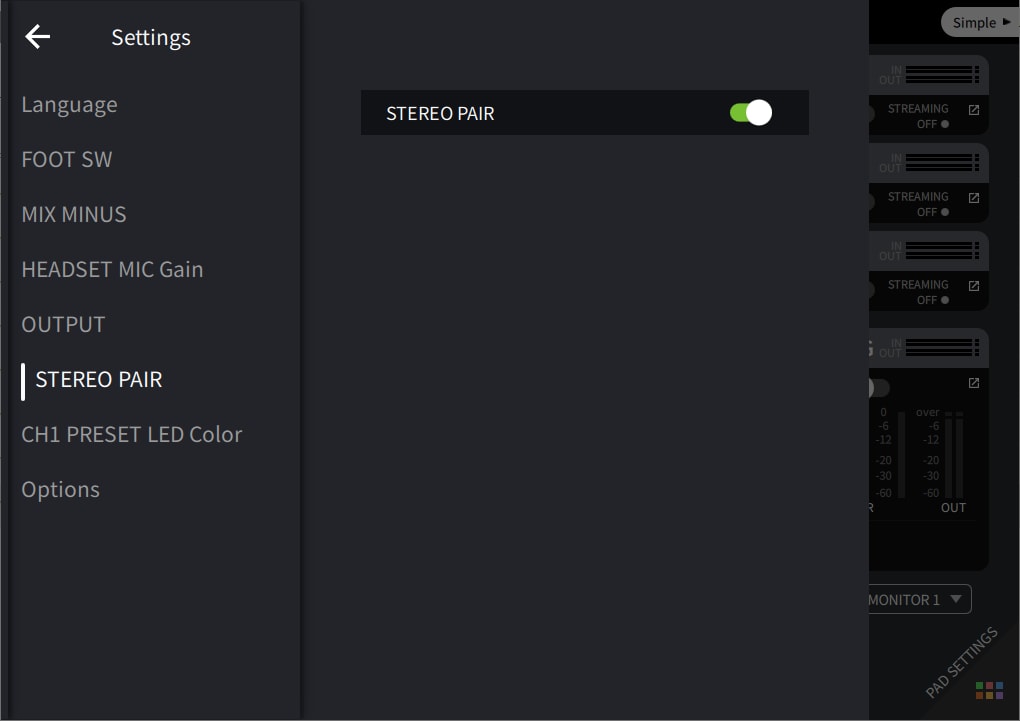Go to MIX MINUS settings
Screen dimensions: 1020x721
[74, 215]
